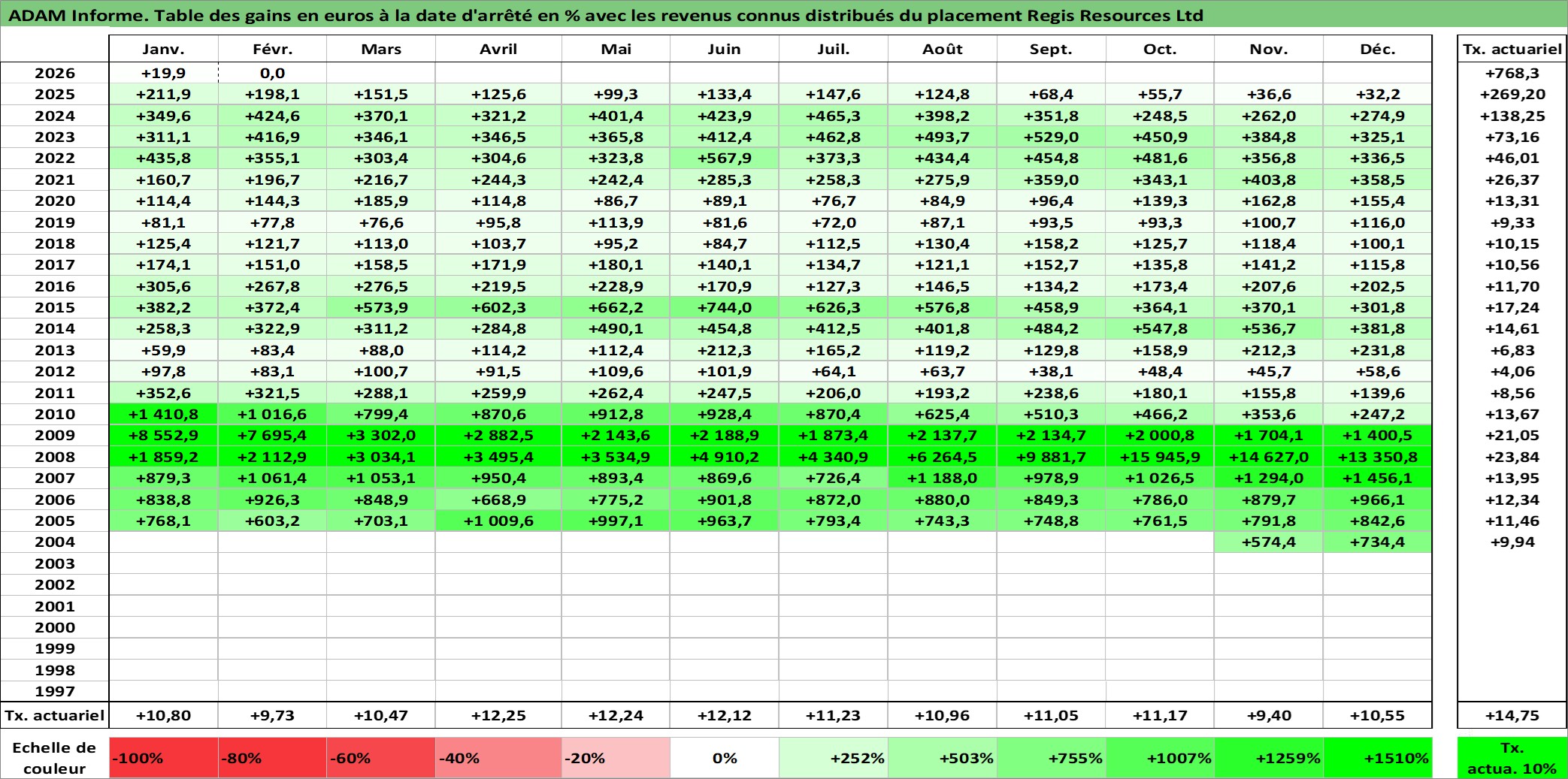Click the cell showing +15 945,9
Image resolution: width=1568 pixels, height=779 pixels.
click(1160, 457)
